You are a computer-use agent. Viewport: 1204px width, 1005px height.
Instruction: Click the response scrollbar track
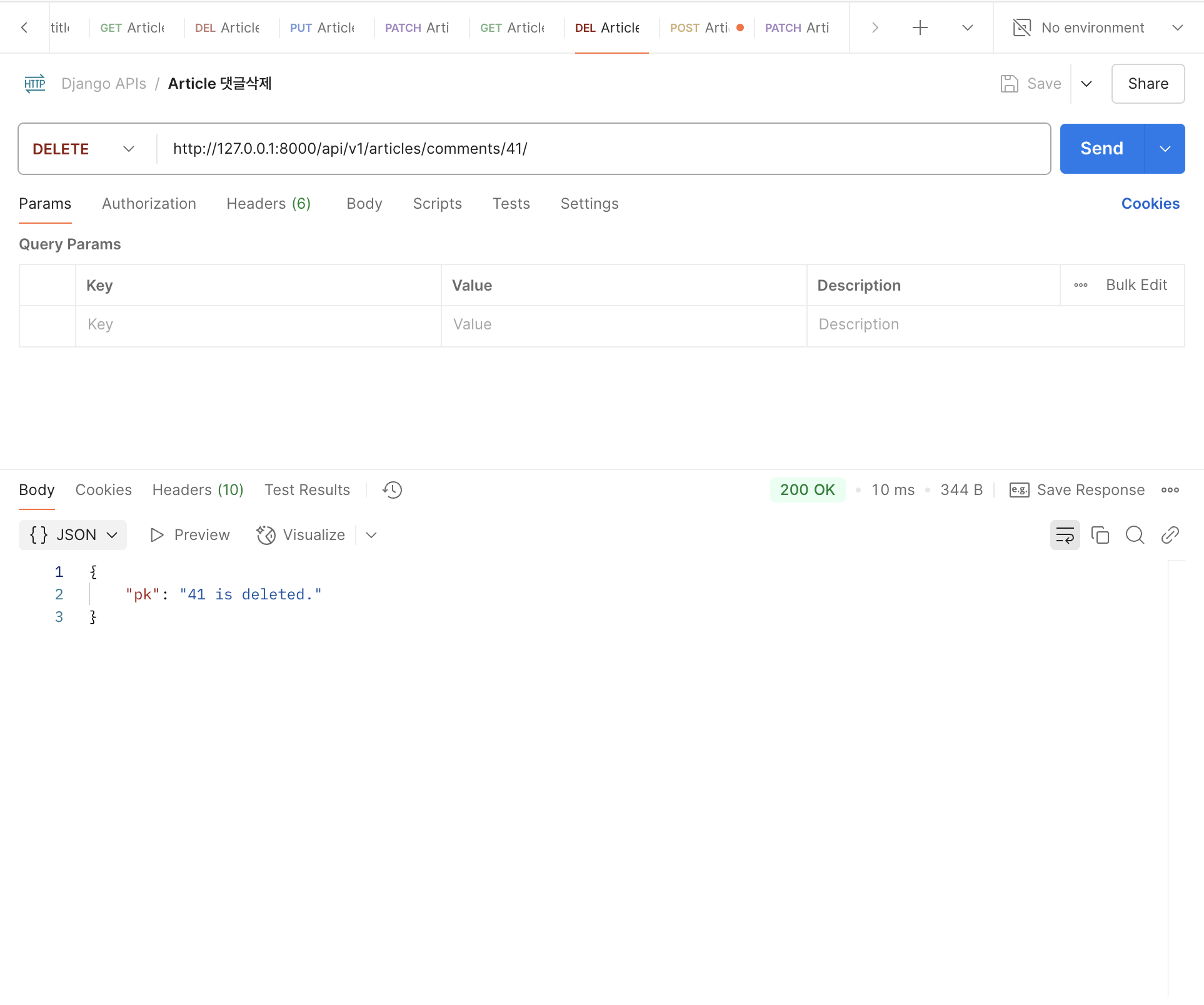click(1176, 778)
